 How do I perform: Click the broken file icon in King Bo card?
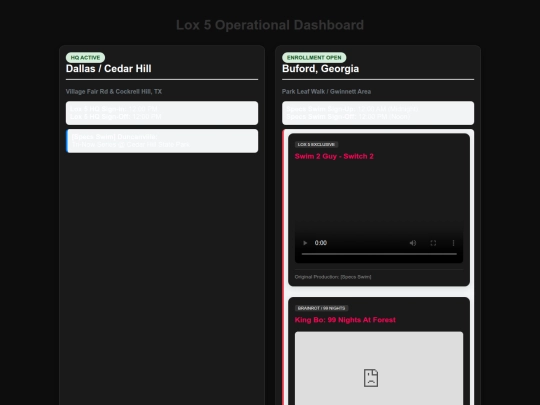(371, 378)
